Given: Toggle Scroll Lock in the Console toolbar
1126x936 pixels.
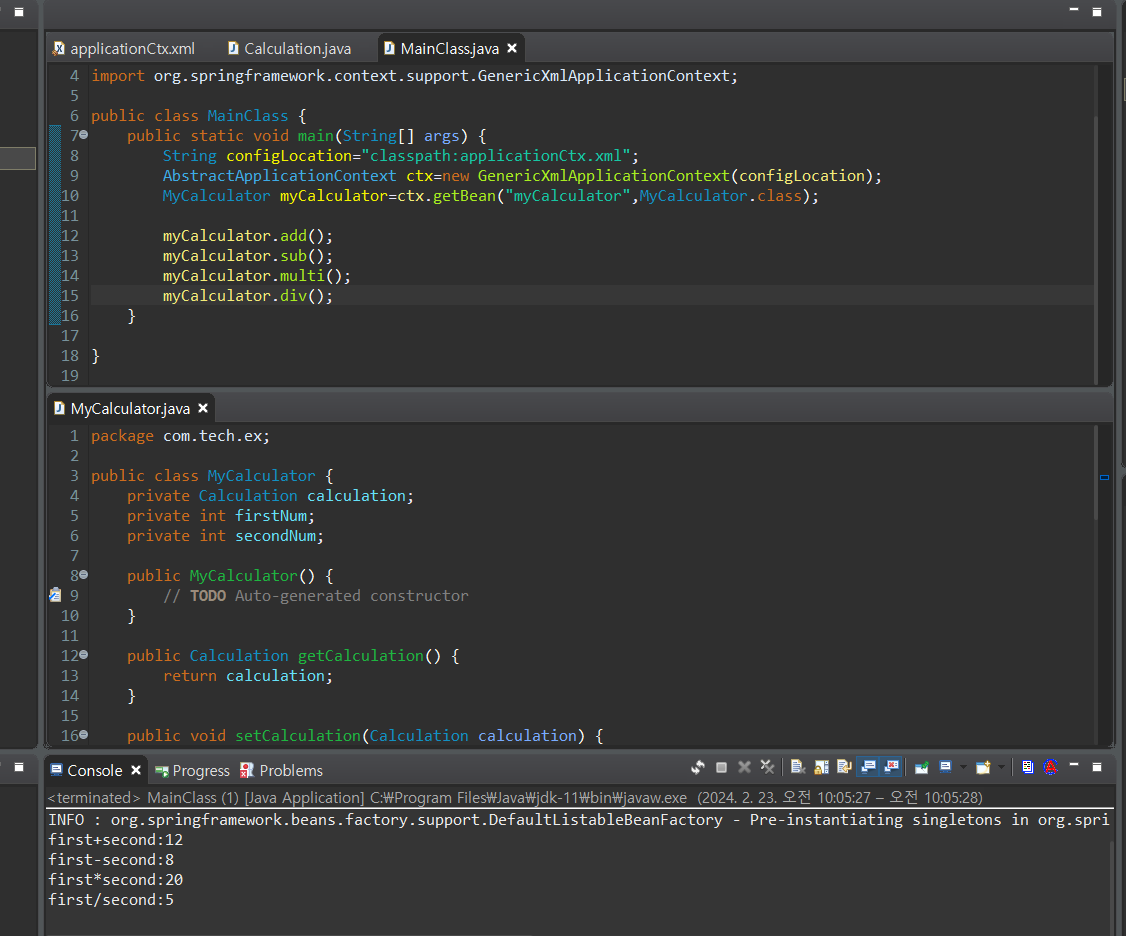Looking at the screenshot, I should [821, 767].
